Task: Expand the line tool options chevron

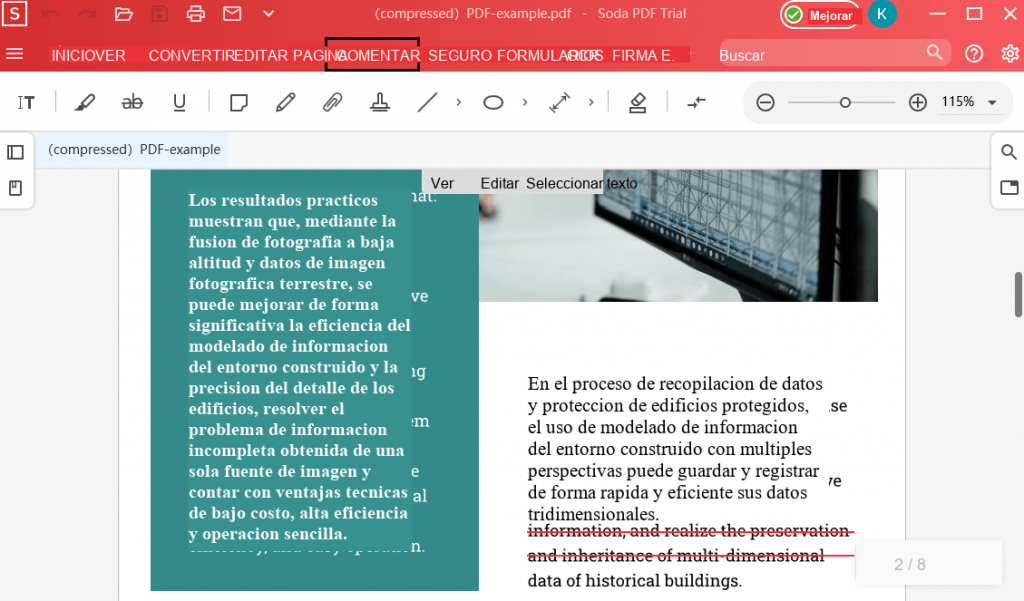Action: 458,103
